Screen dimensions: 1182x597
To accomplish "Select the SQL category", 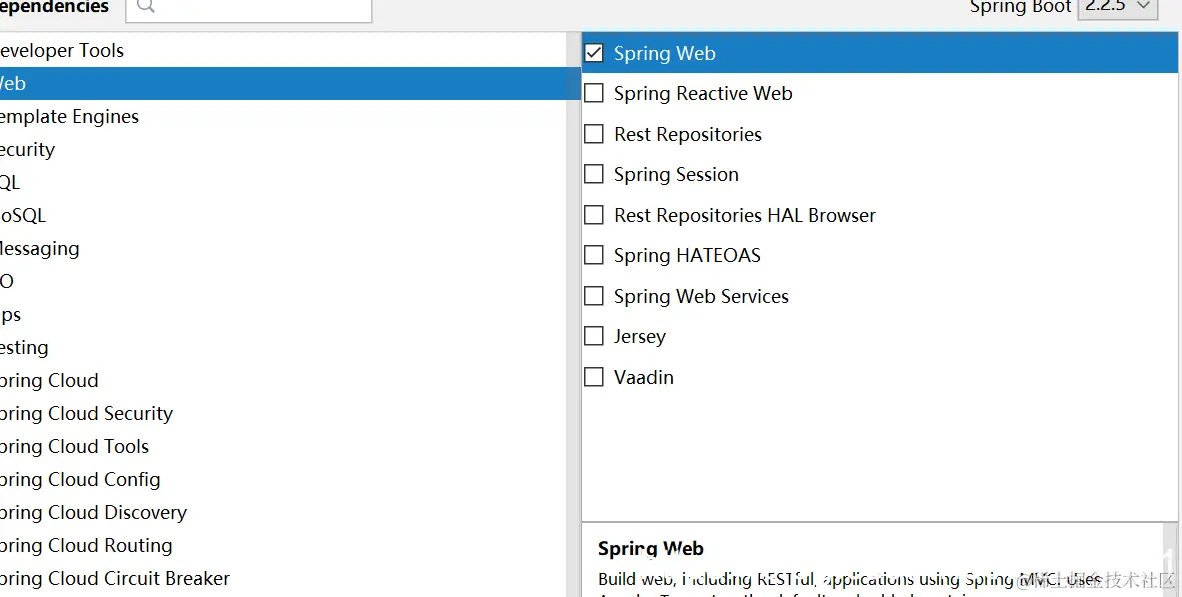I will pos(285,182).
